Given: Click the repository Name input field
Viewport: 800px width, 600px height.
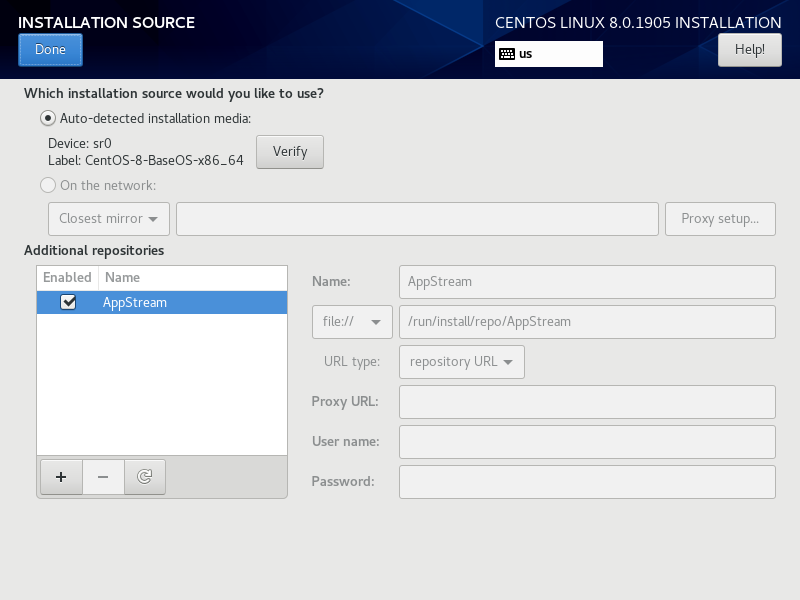Looking at the screenshot, I should tap(587, 282).
